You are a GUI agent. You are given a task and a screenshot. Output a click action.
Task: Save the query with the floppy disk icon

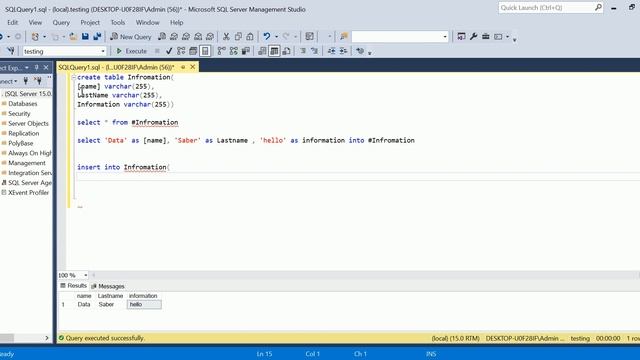(x=85, y=37)
